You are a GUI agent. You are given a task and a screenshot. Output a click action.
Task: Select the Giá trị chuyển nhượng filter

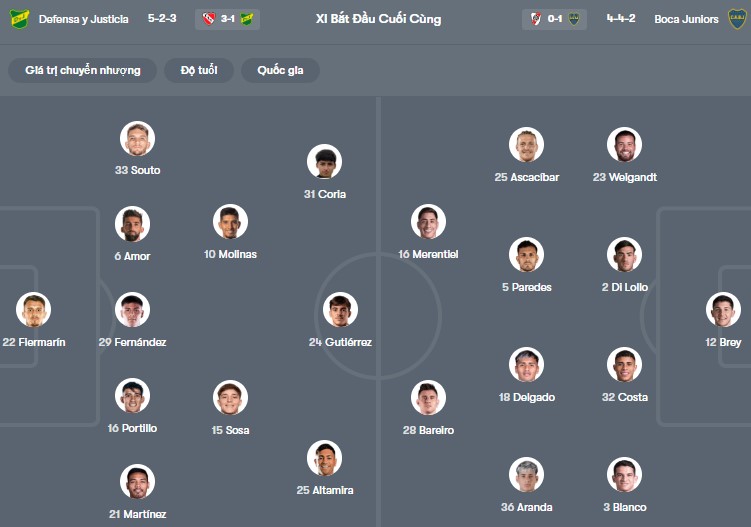point(83,70)
